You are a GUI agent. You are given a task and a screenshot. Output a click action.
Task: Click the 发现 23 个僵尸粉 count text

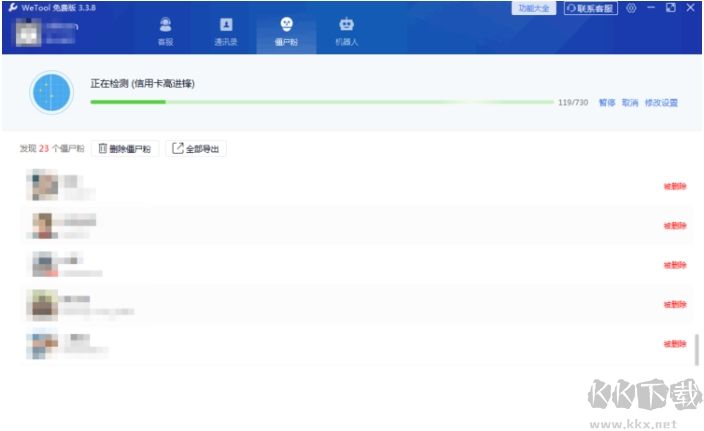coord(52,149)
